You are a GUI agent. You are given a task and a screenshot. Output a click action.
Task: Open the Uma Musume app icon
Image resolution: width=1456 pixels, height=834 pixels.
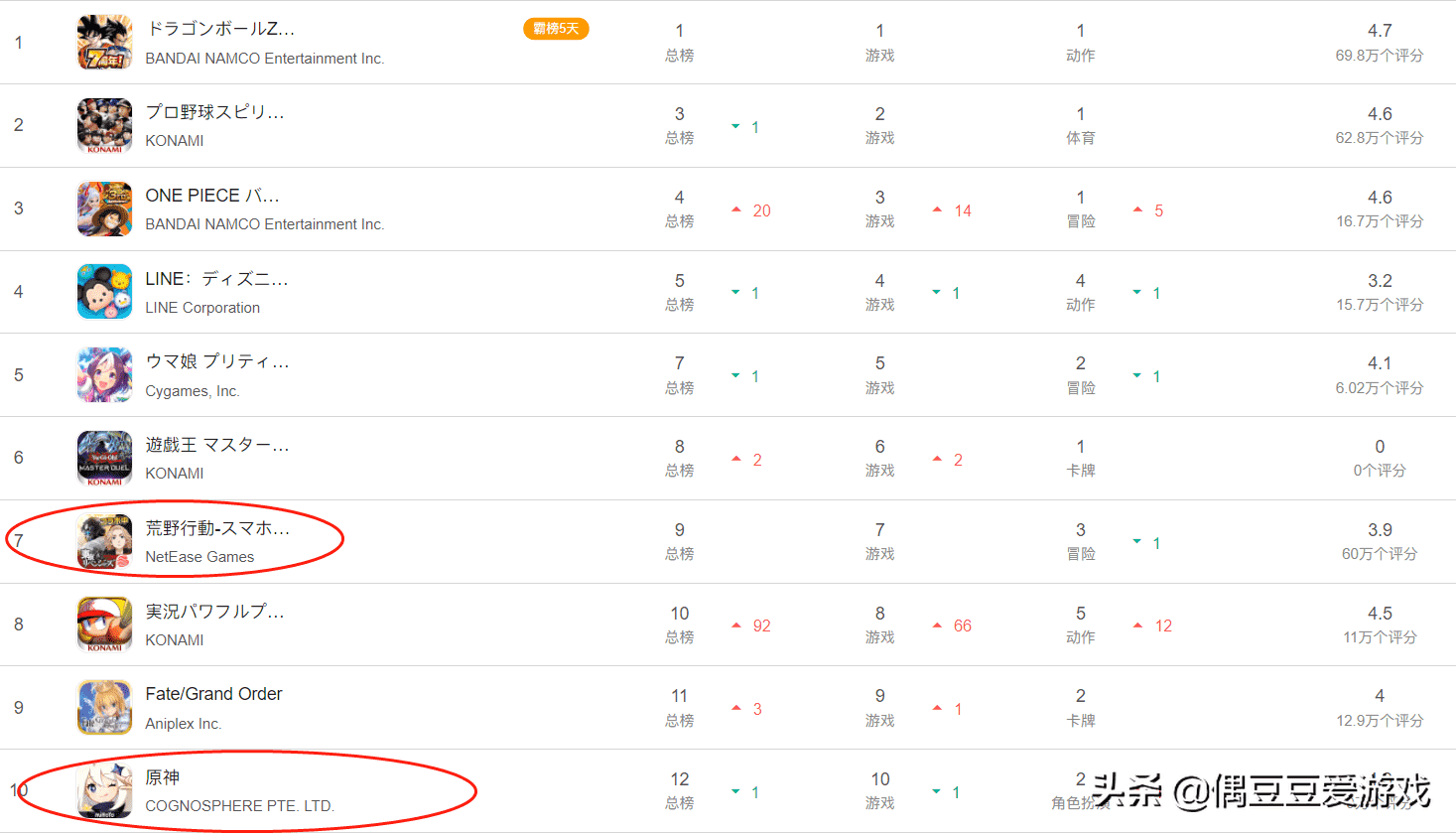tap(104, 374)
